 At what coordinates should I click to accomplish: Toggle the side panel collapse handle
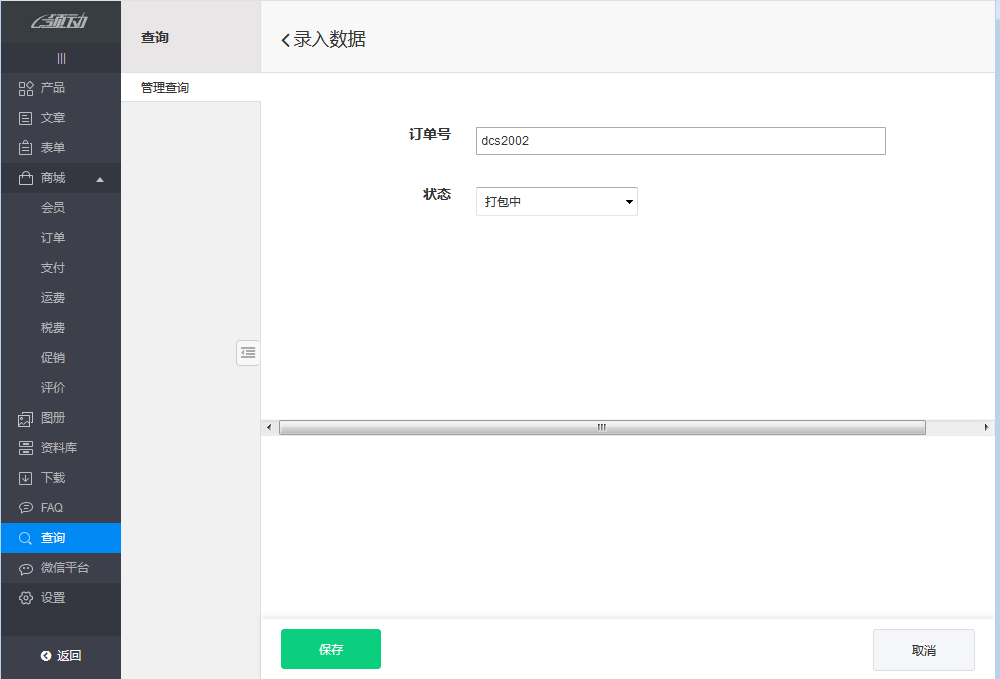[x=248, y=353]
